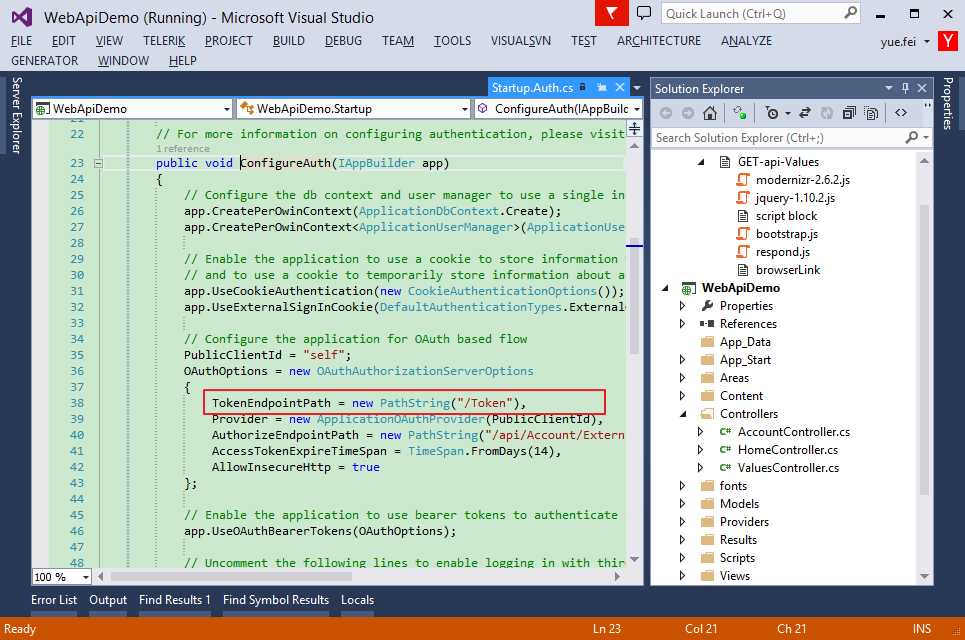This screenshot has width=965, height=640.
Task: Select browserLink under GET-api-Values
Action: [788, 270]
